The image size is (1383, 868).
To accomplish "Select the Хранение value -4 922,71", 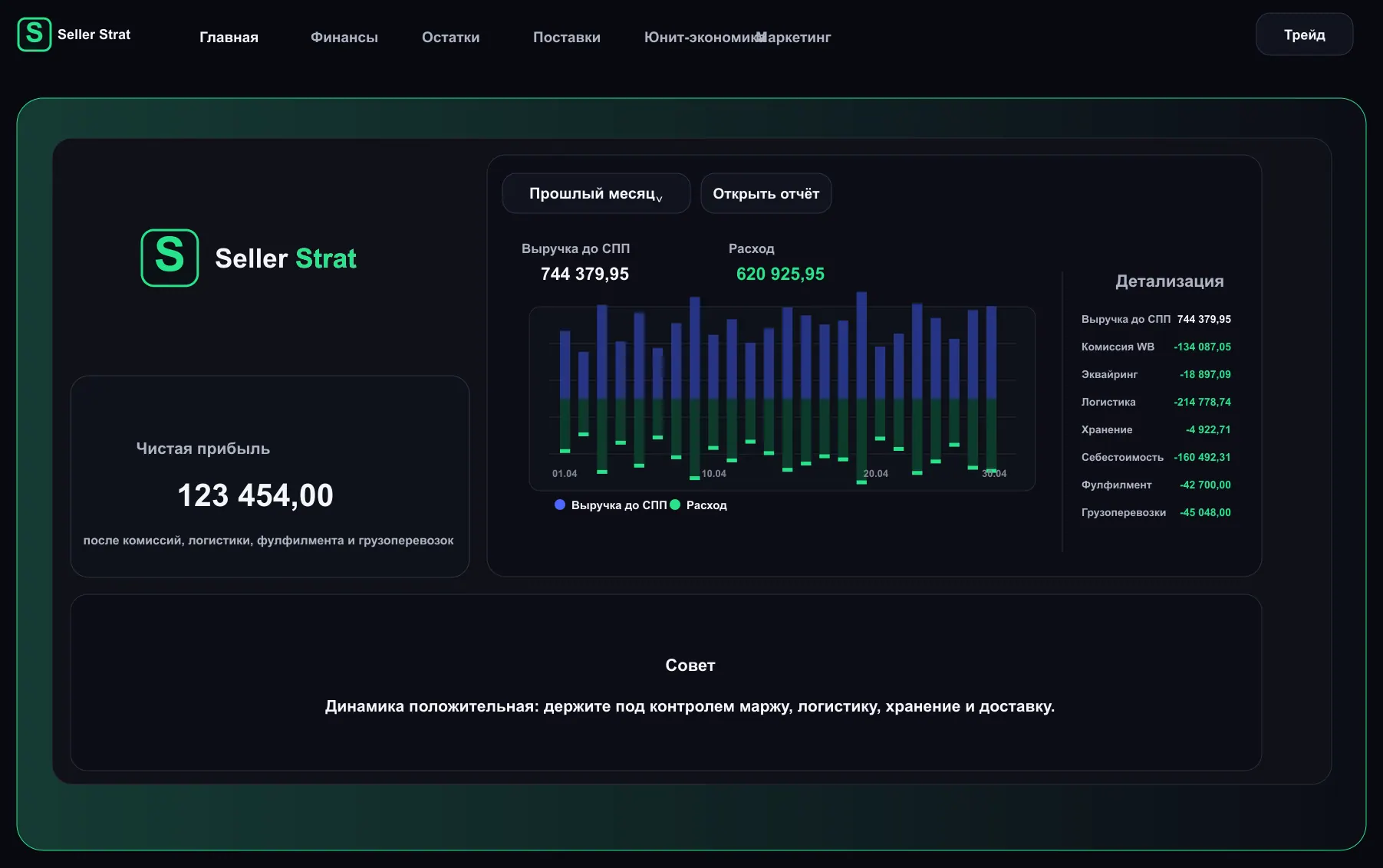I will [x=1208, y=429].
